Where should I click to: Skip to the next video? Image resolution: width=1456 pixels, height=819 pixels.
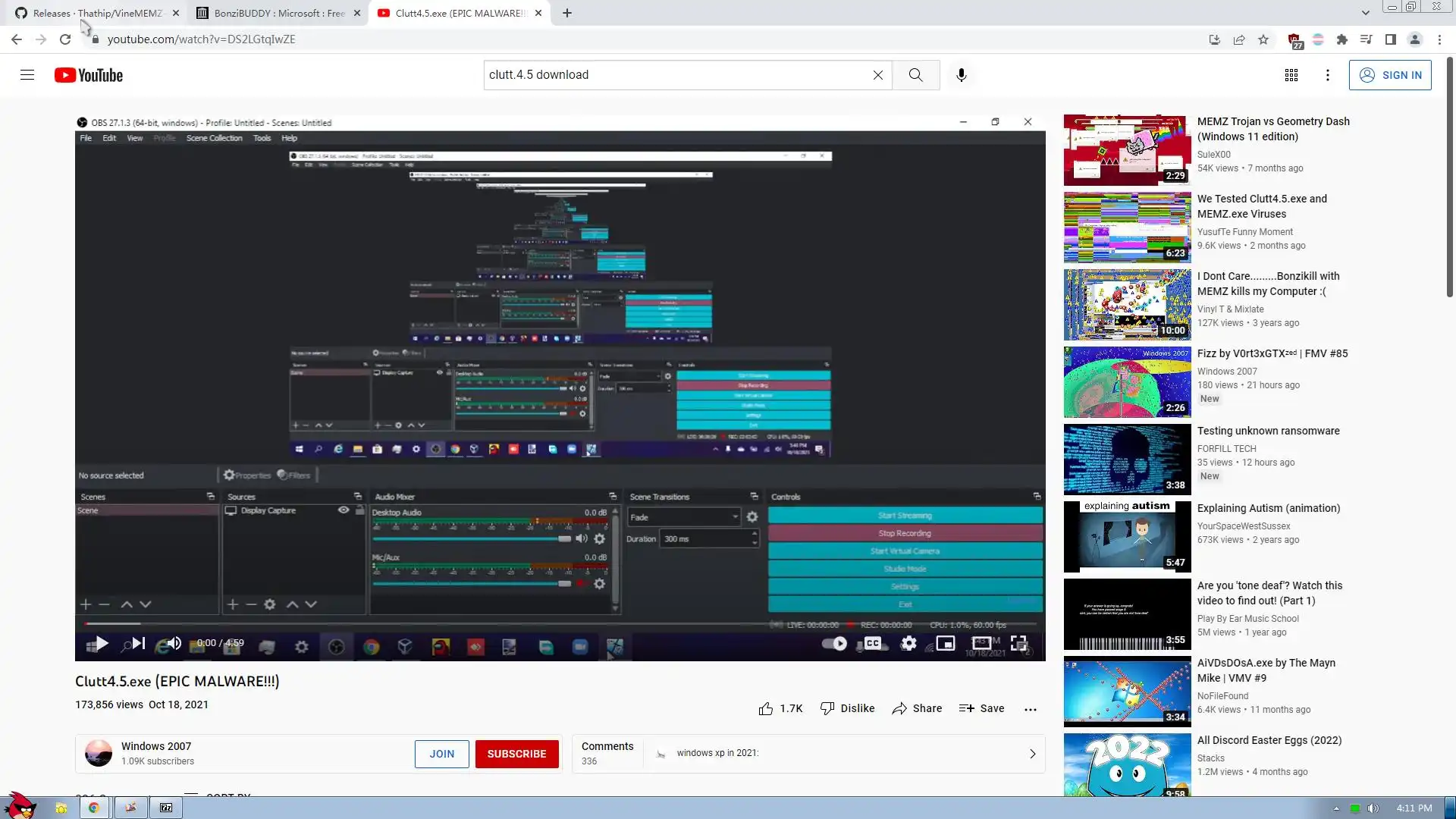pos(138,644)
